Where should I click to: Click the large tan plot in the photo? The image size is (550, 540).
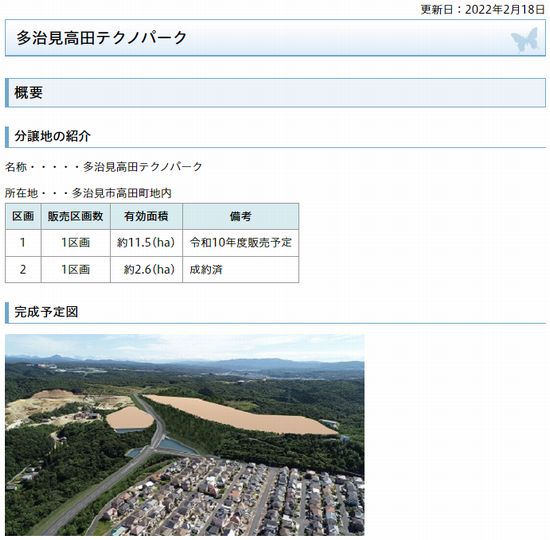tap(242, 415)
